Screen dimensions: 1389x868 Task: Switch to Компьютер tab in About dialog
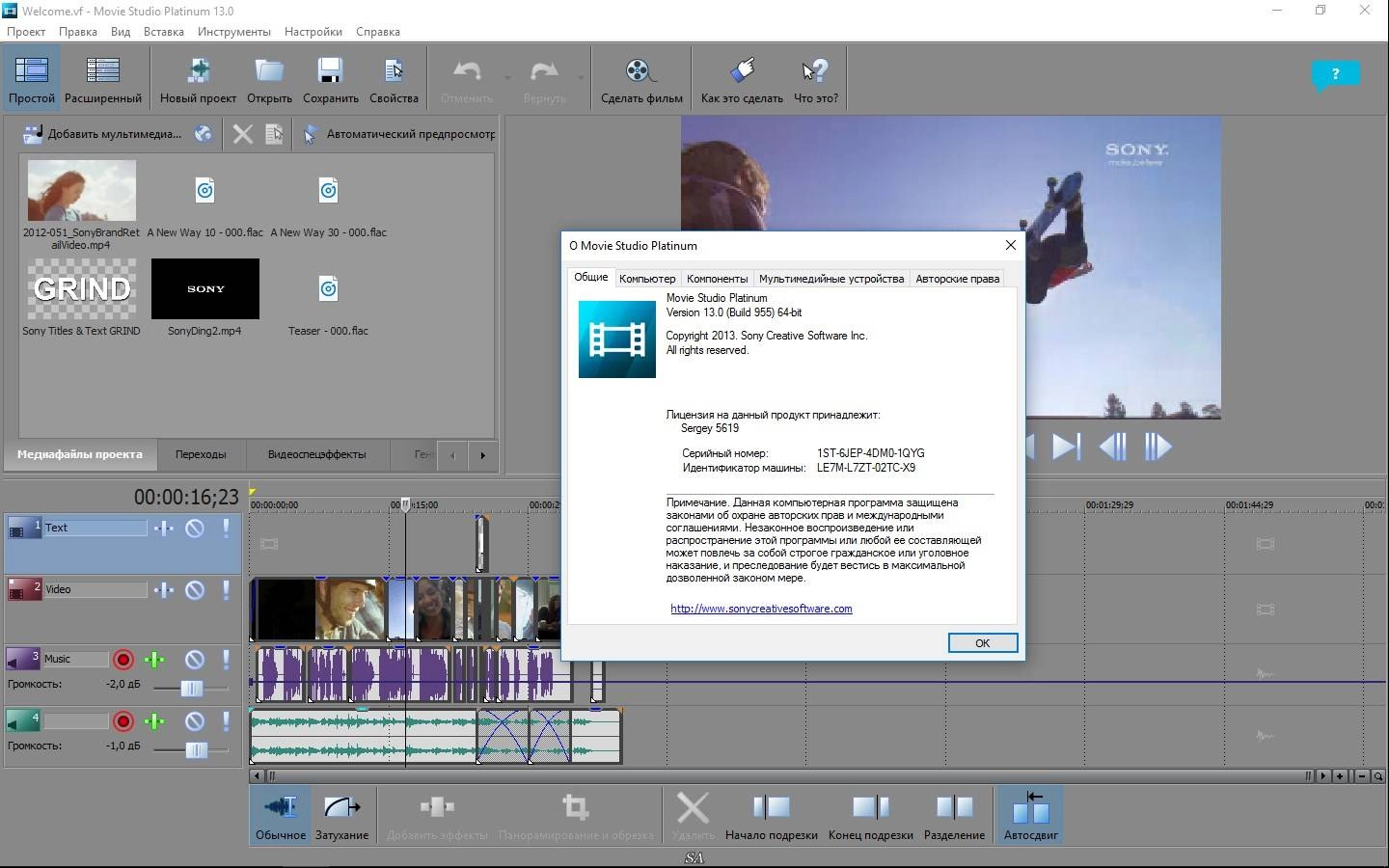point(647,279)
